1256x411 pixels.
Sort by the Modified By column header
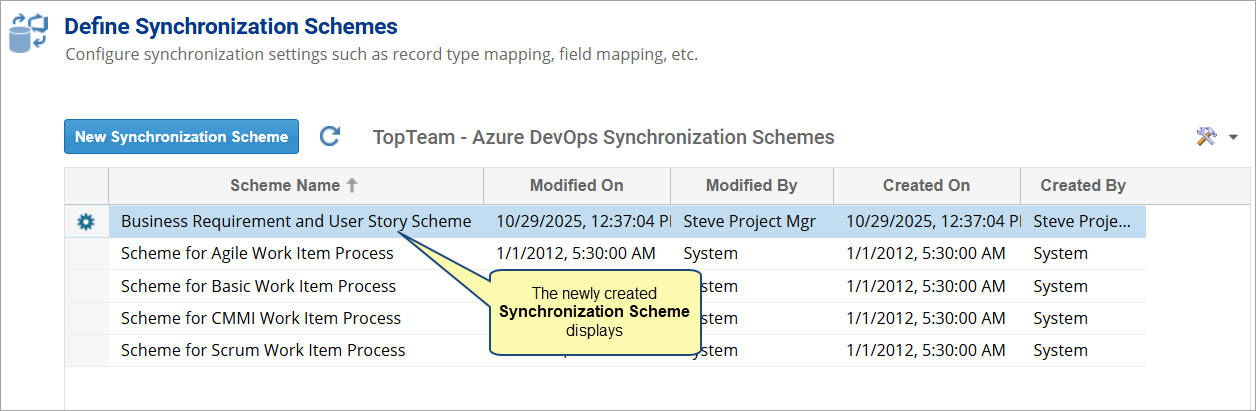click(751, 185)
